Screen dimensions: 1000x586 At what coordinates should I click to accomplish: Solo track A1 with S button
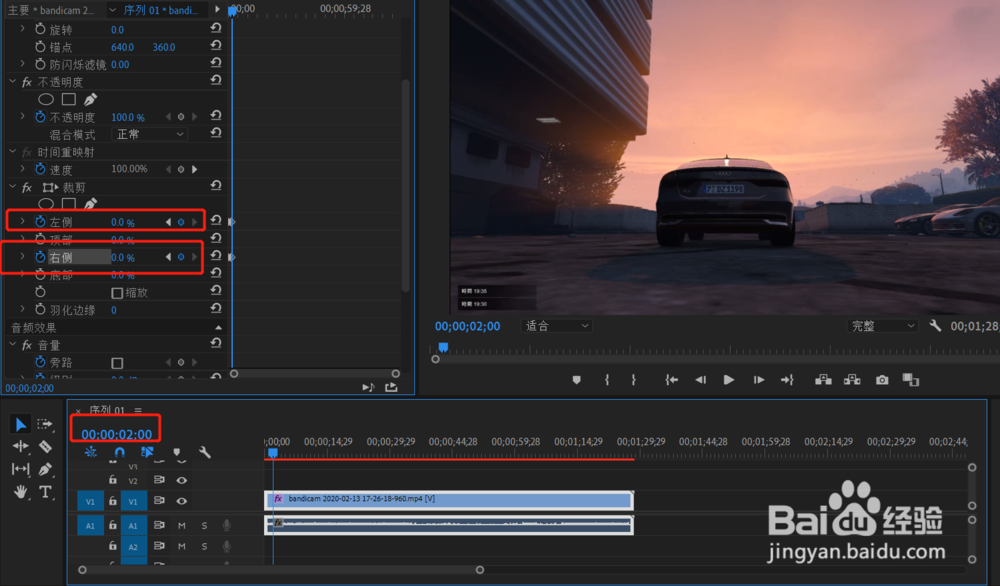[x=204, y=525]
